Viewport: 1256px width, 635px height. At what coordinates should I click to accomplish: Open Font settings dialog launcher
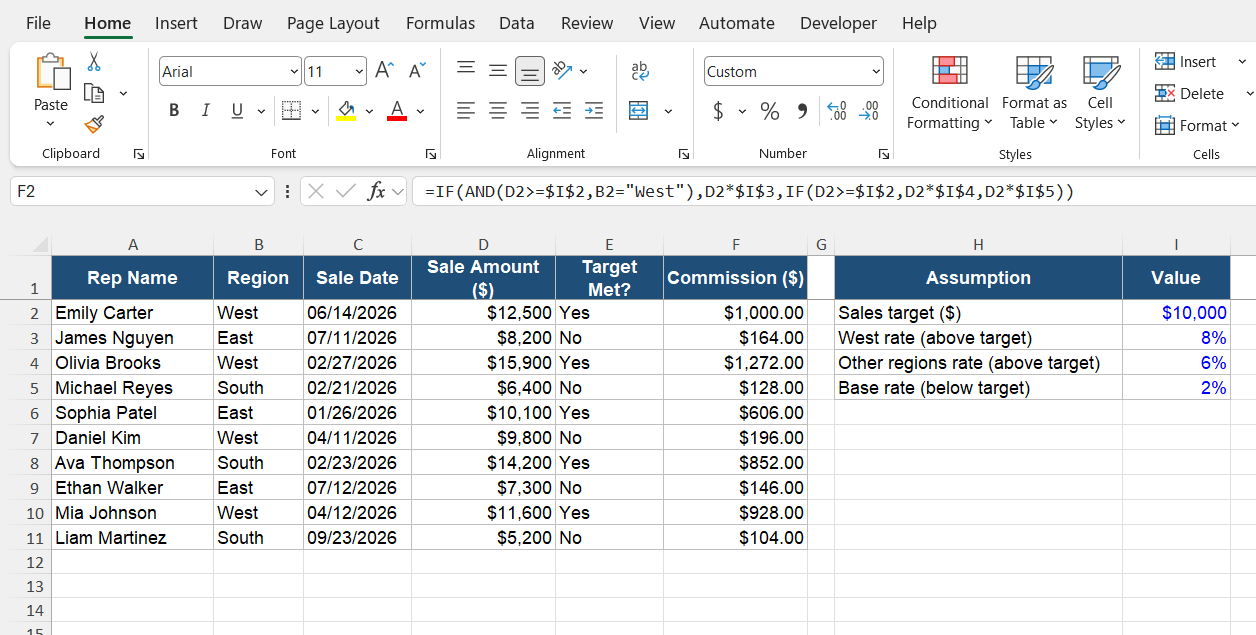(x=430, y=154)
